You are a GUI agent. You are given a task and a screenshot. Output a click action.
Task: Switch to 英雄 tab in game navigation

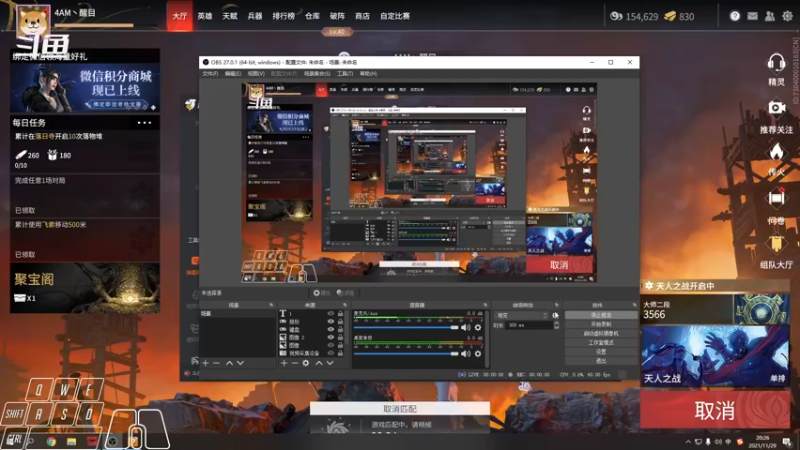pyautogui.click(x=205, y=16)
